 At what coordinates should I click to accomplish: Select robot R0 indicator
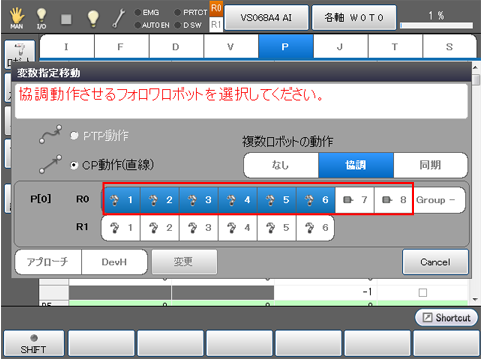pyautogui.click(x=216, y=8)
